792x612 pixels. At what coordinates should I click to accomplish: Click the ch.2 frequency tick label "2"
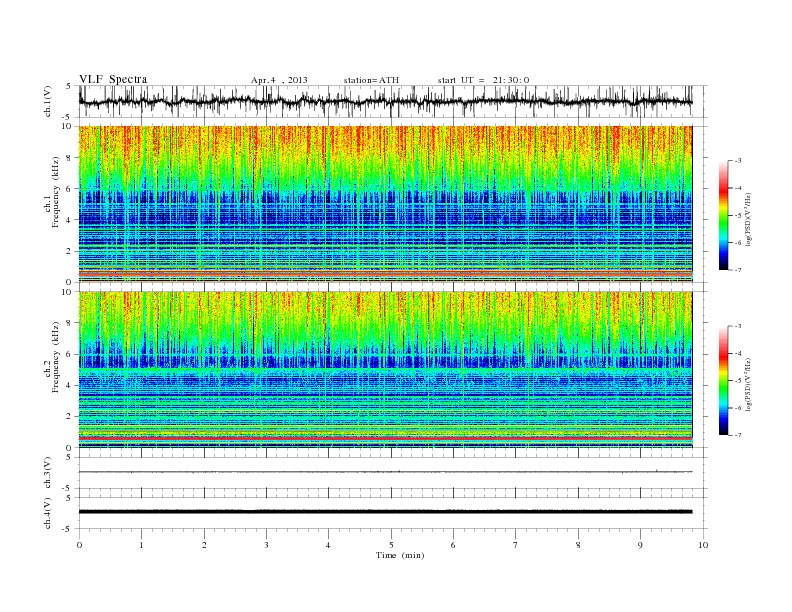click(x=69, y=417)
